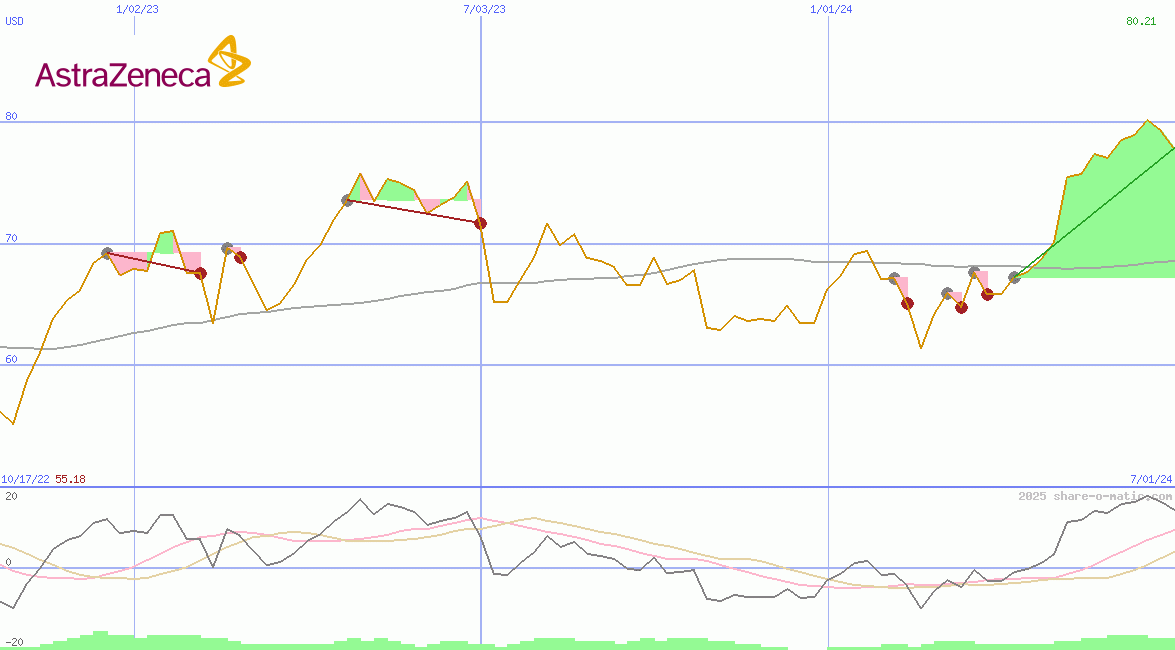Click the 80.21 latest price label
This screenshot has width=1175, height=650.
tap(1140, 20)
